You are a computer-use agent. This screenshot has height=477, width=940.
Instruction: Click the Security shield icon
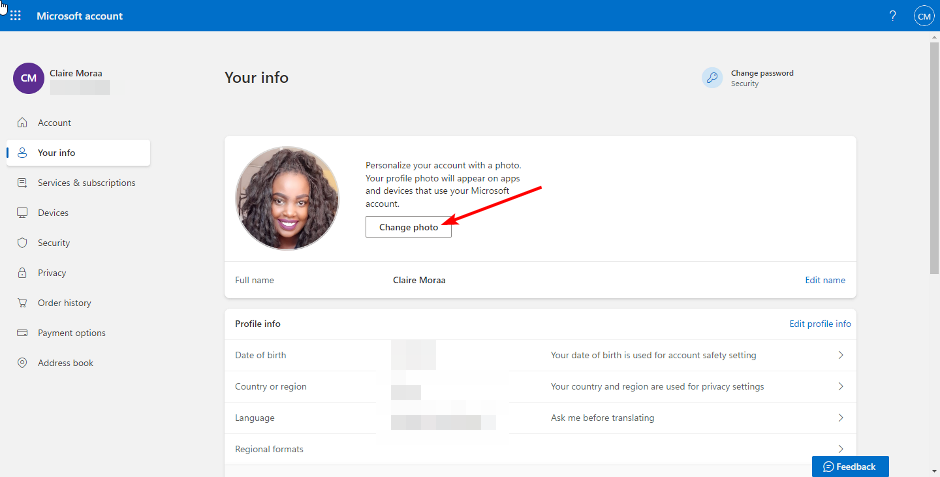pyautogui.click(x=22, y=242)
